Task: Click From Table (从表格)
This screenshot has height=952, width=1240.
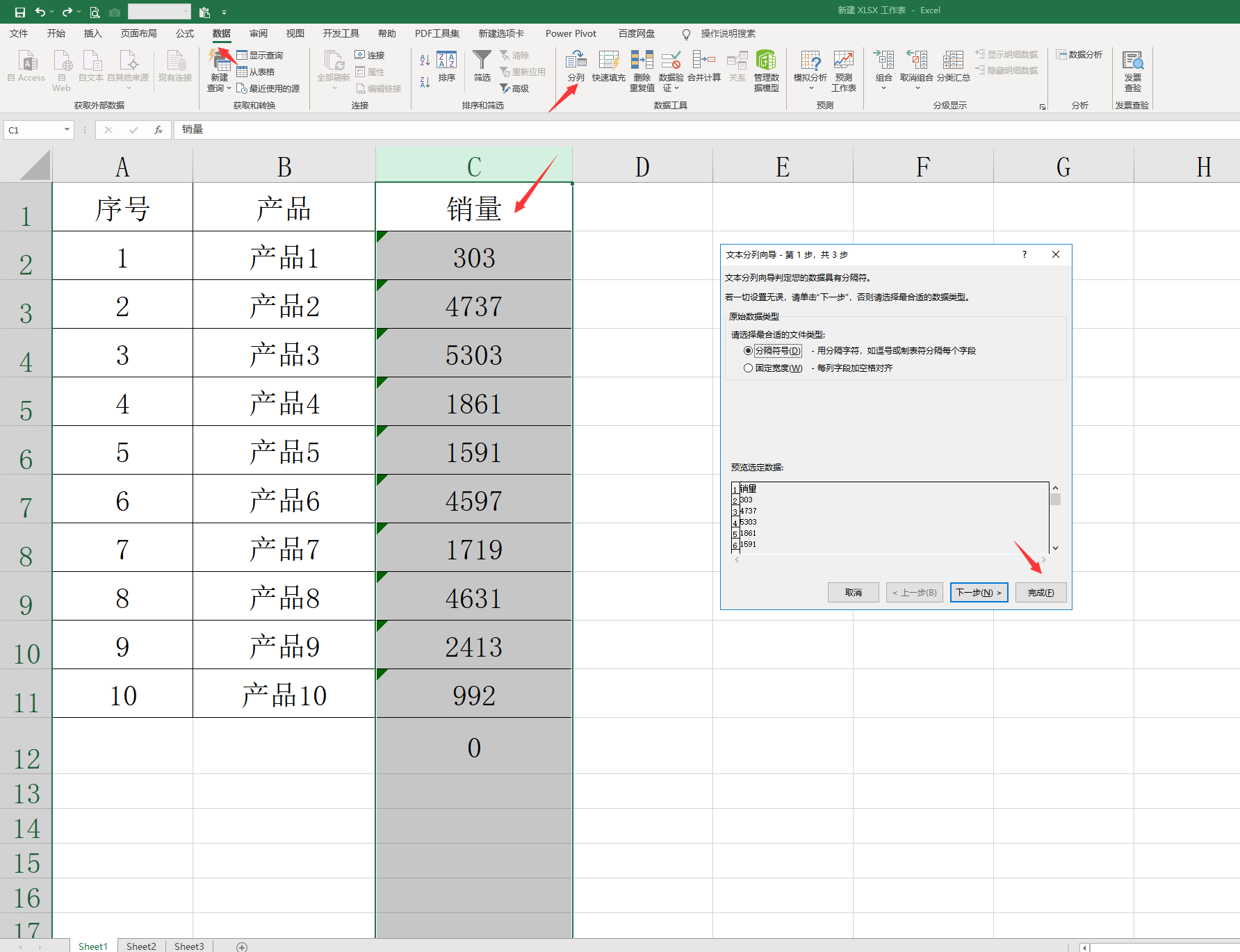Action: pyautogui.click(x=256, y=72)
